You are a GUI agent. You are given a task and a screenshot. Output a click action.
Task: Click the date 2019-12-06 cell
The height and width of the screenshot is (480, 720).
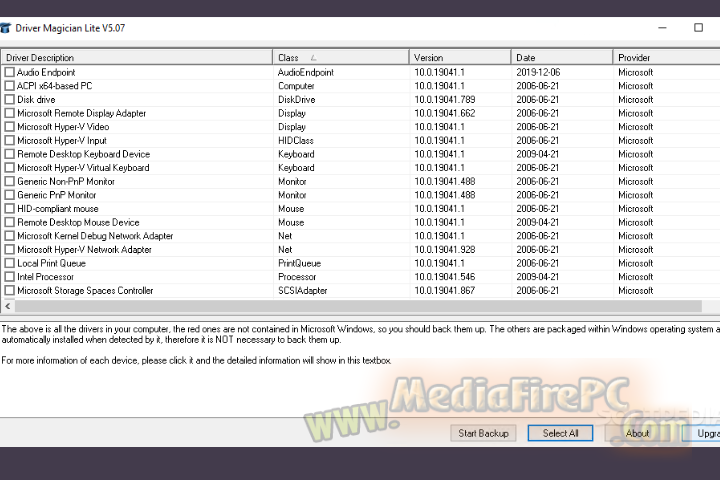(538, 72)
